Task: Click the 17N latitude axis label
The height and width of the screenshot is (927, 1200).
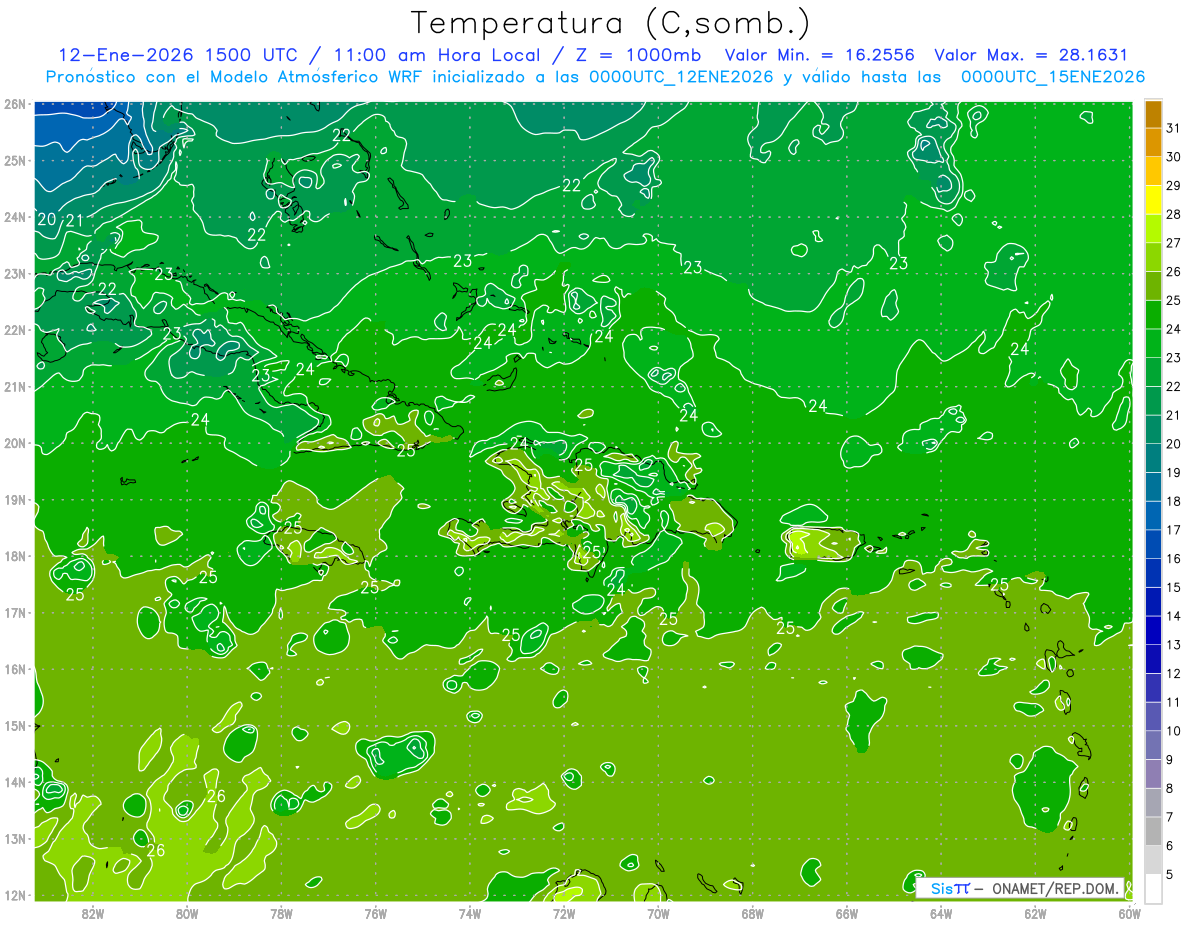Action: click(x=15, y=613)
